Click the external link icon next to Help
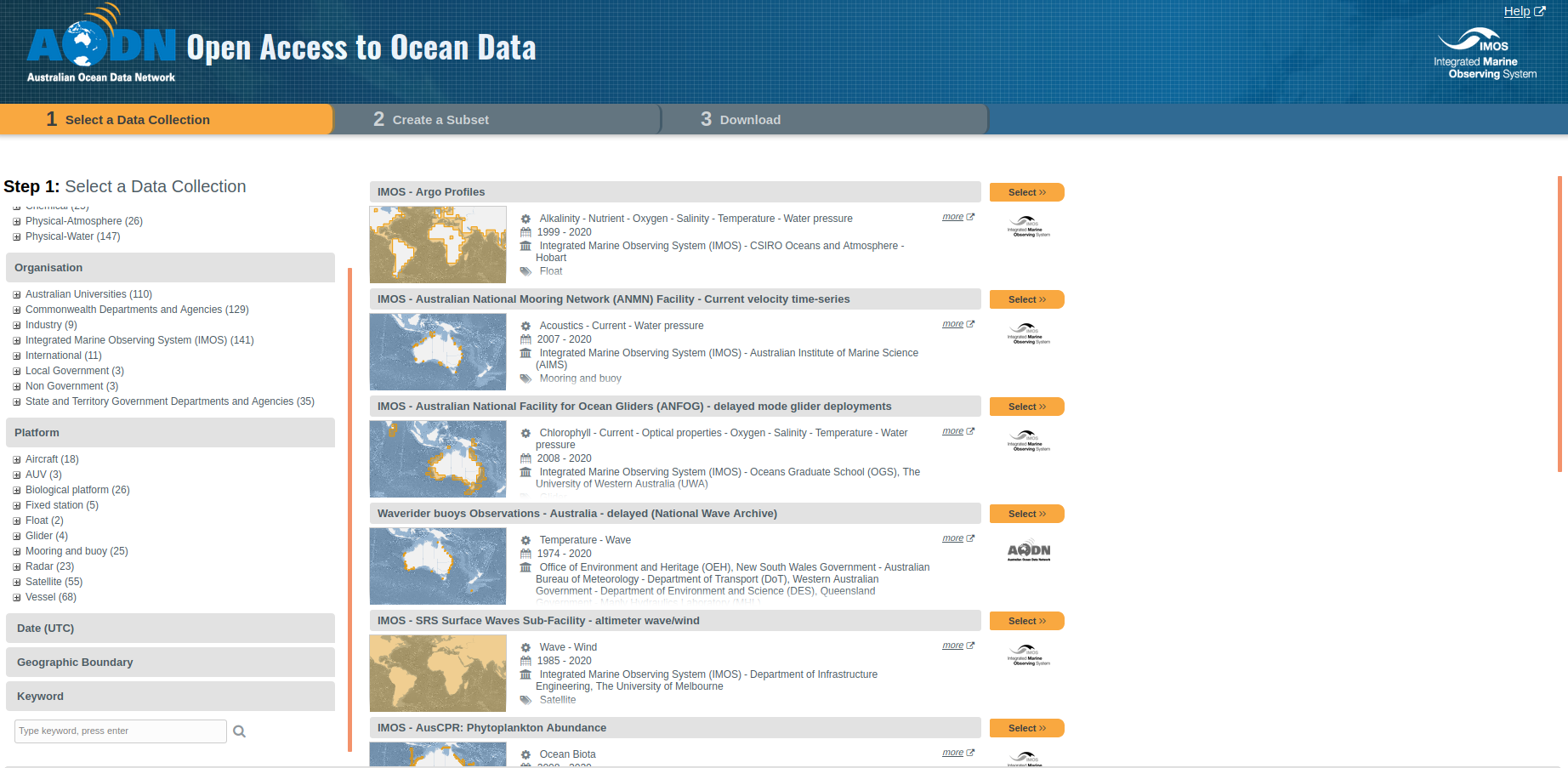 1539,12
